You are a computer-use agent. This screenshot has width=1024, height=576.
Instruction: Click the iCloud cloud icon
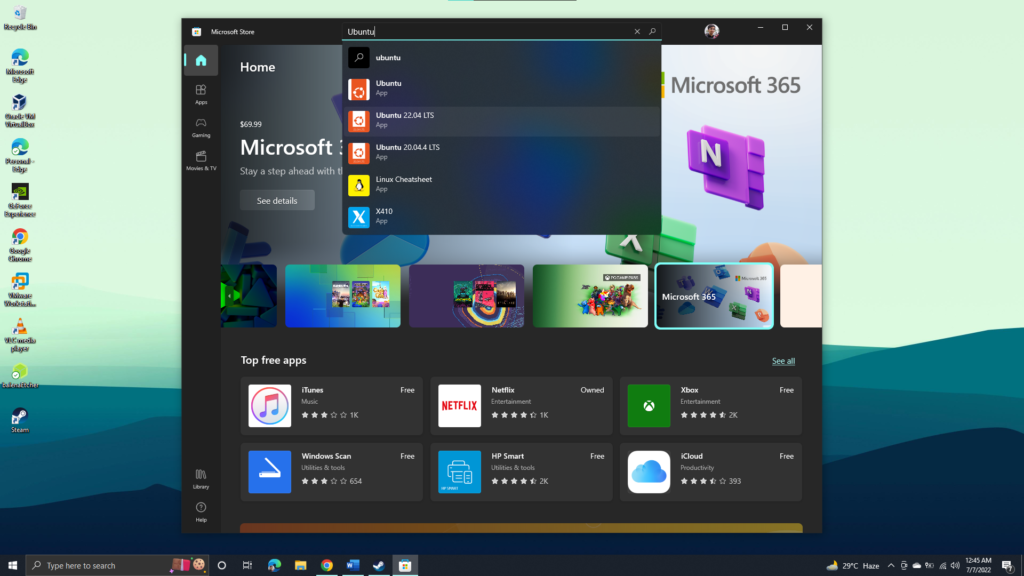(648, 472)
